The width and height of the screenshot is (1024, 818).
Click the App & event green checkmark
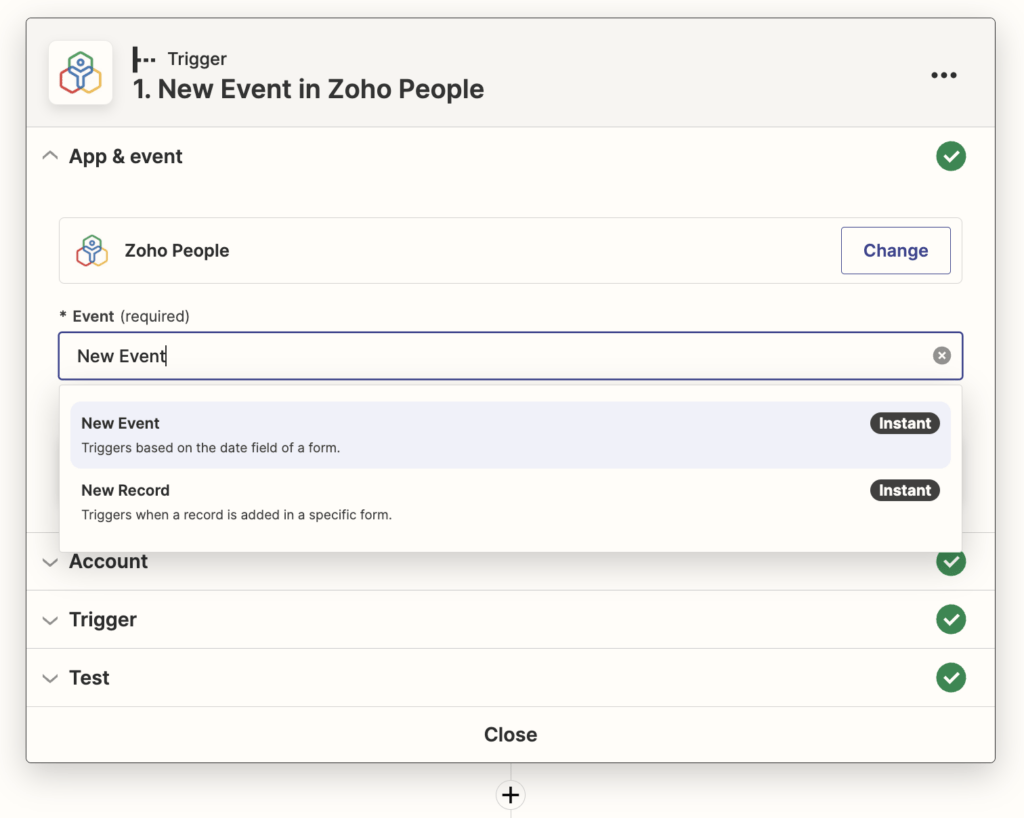[x=951, y=156]
